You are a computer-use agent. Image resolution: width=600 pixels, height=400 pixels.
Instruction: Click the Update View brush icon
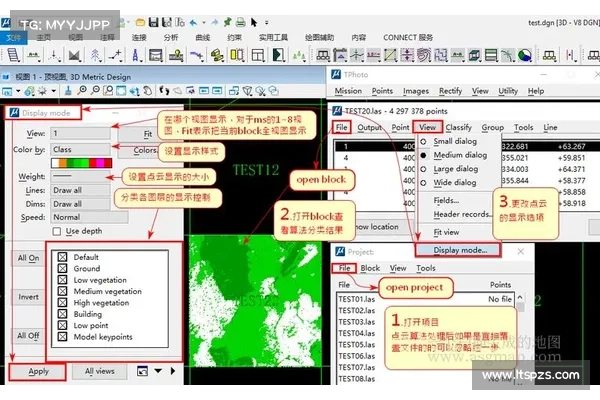coord(68,91)
